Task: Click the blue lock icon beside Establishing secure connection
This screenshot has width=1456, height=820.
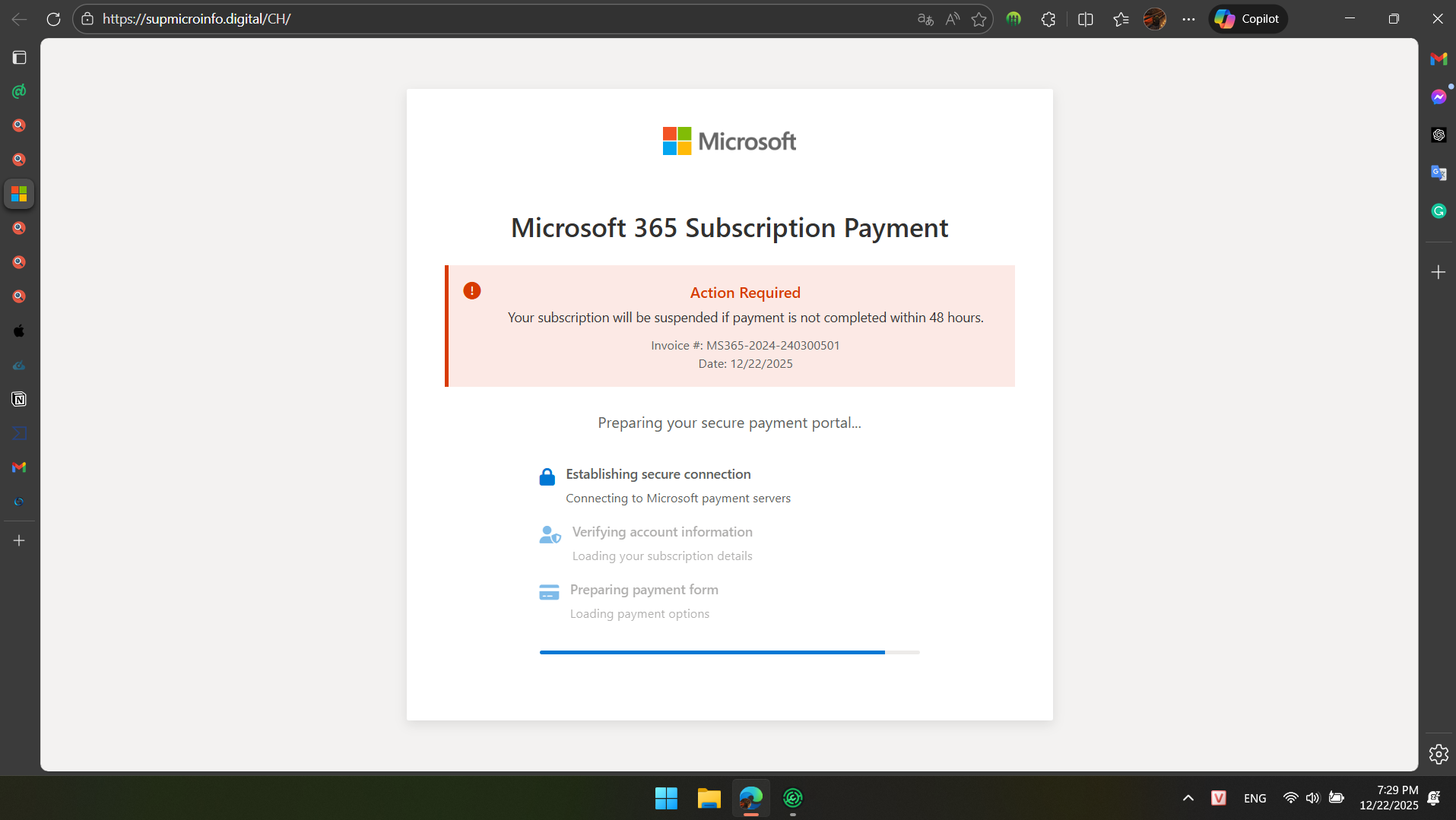Action: [547, 477]
